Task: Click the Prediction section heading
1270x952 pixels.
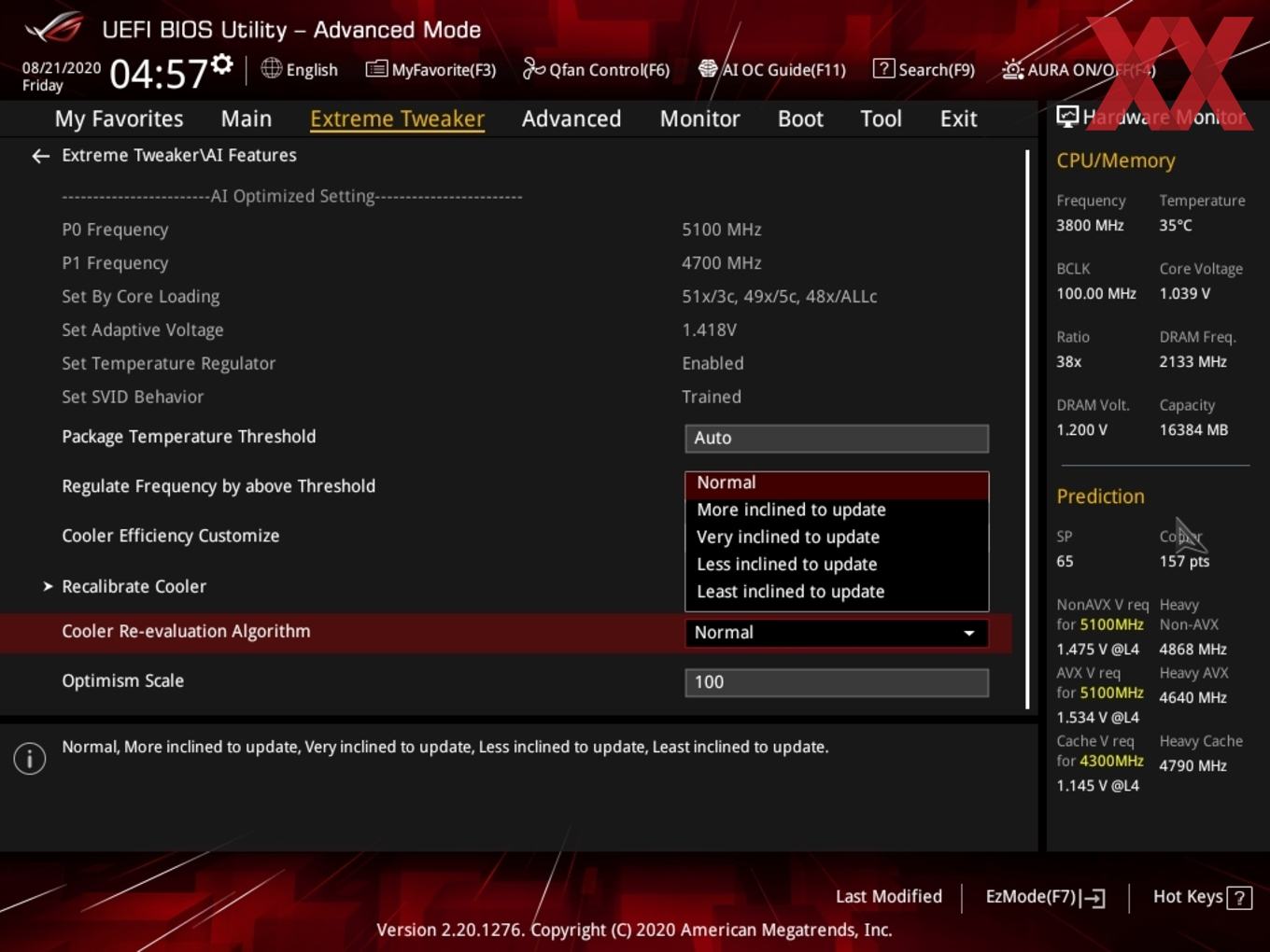Action: tap(1100, 497)
